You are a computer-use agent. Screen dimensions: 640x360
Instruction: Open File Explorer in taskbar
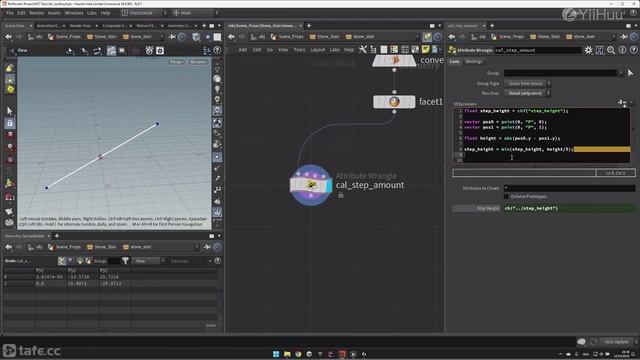tap(287, 354)
